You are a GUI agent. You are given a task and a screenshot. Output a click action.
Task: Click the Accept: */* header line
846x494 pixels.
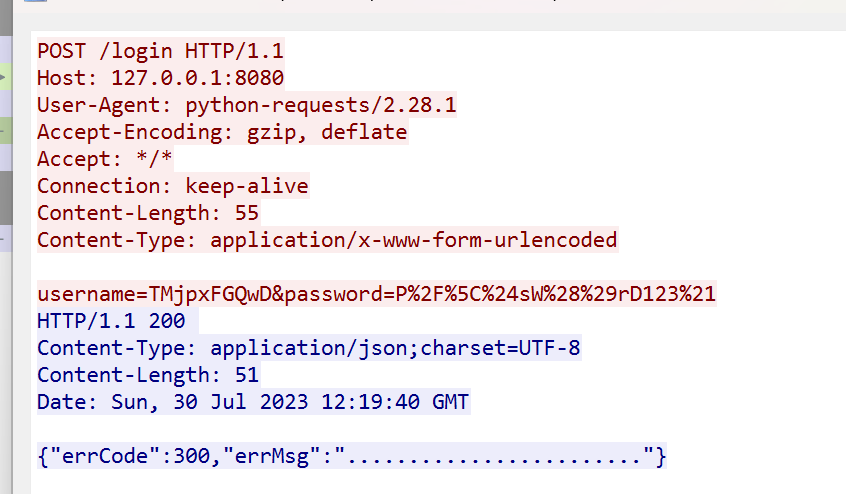pos(92,158)
